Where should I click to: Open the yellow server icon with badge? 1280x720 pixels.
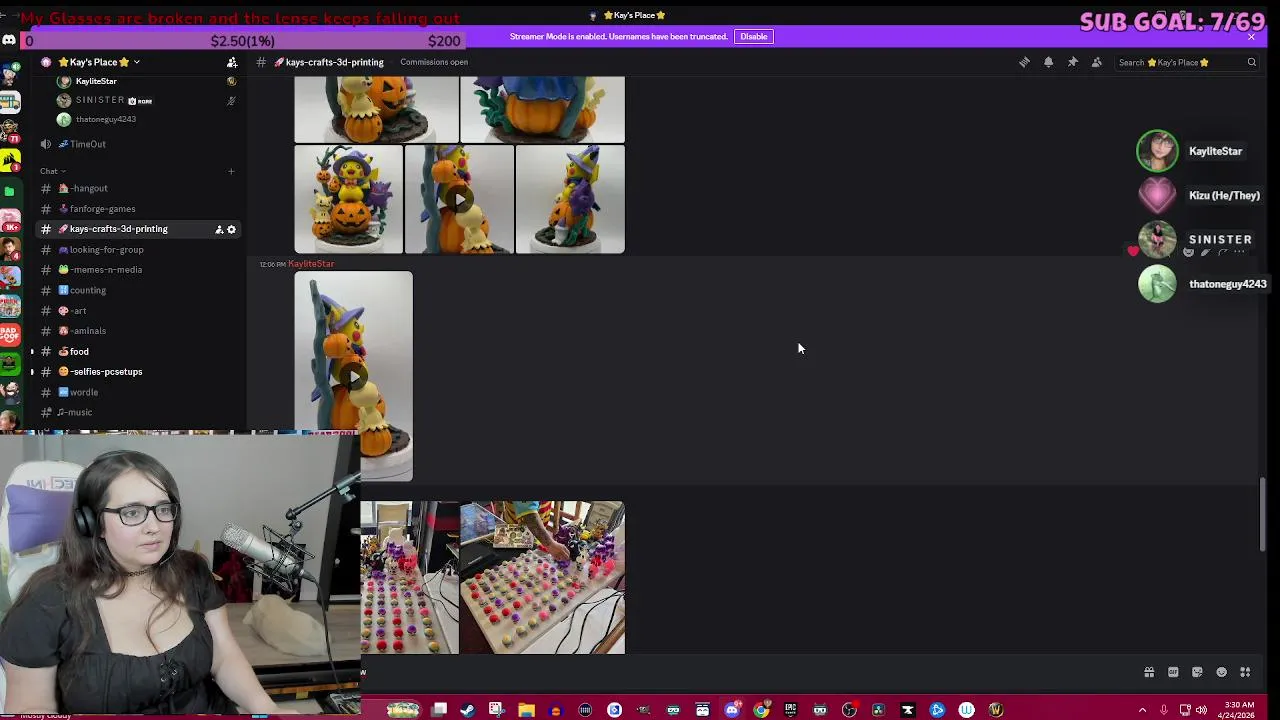(x=10, y=159)
